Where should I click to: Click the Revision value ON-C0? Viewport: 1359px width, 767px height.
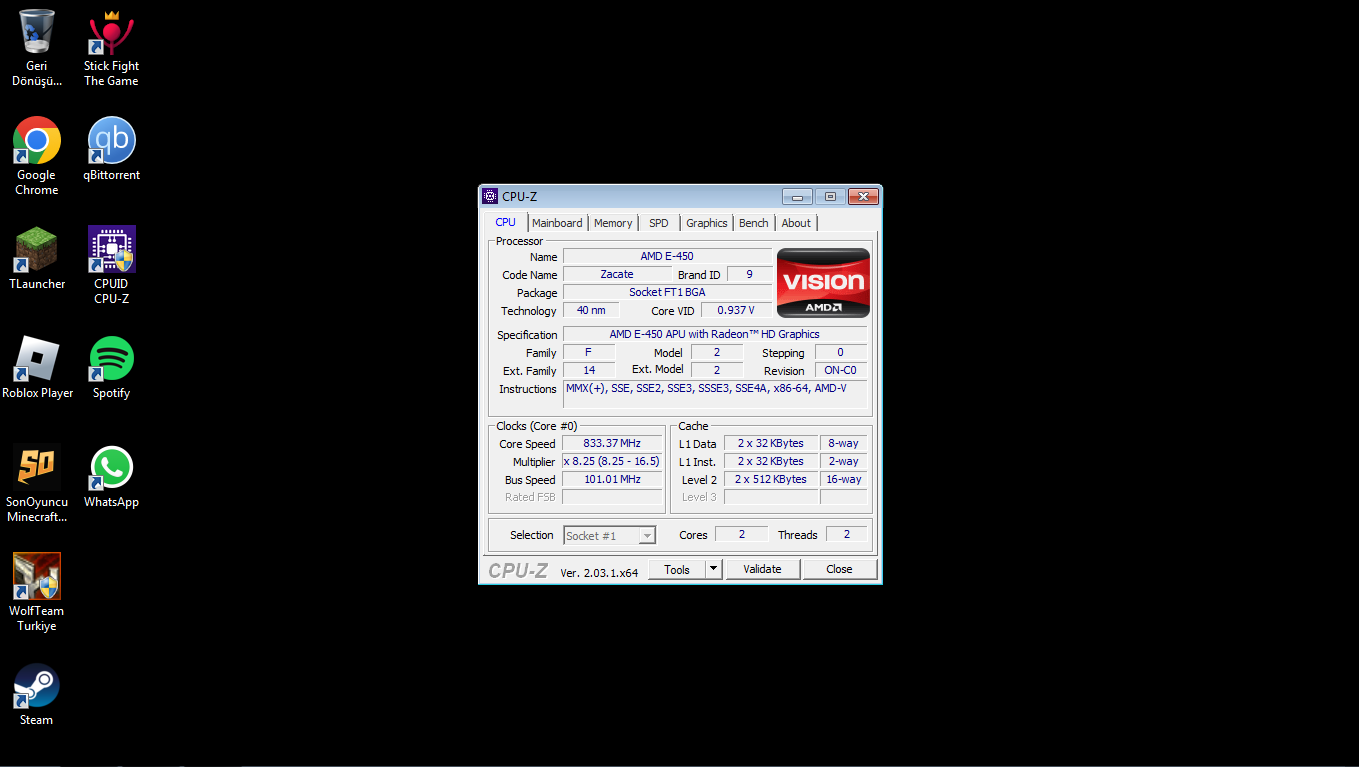(841, 370)
